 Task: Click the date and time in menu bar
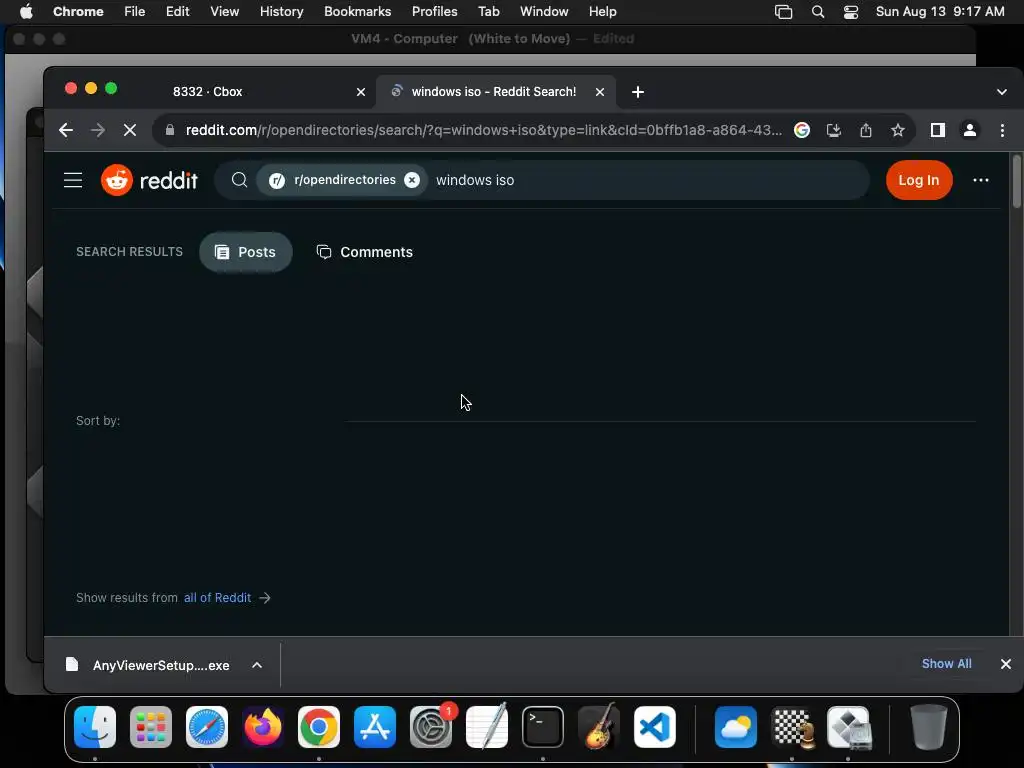940,11
